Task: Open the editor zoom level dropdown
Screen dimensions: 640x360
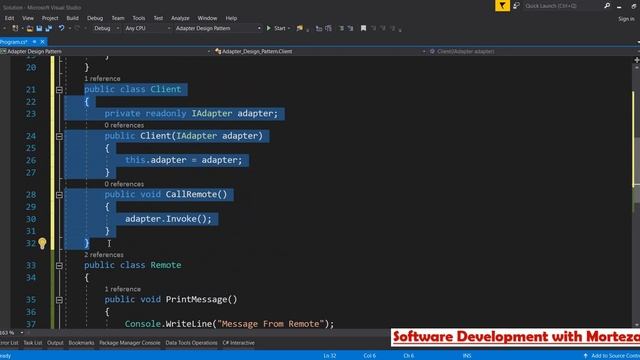Action: coord(22,333)
